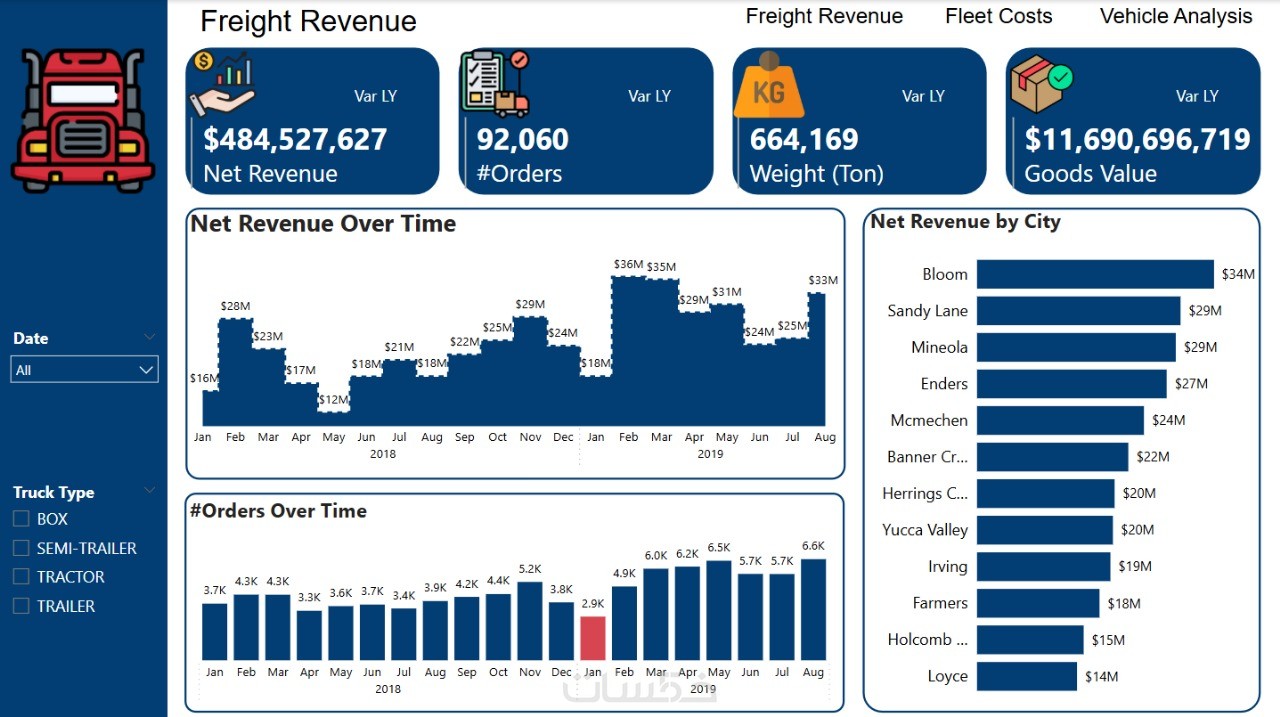Click the Var LY label on #Orders card

[649, 96]
